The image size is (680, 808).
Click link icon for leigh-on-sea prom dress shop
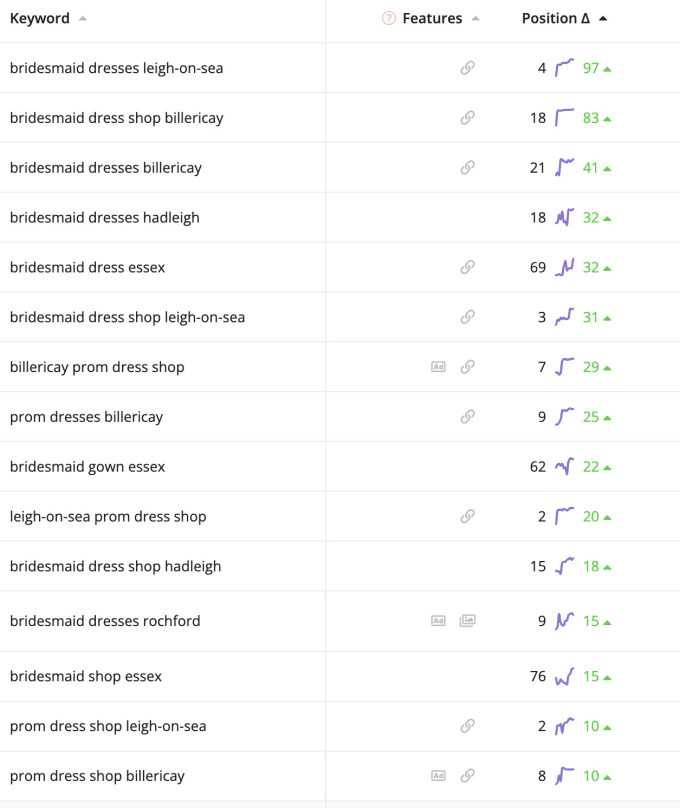tap(467, 516)
